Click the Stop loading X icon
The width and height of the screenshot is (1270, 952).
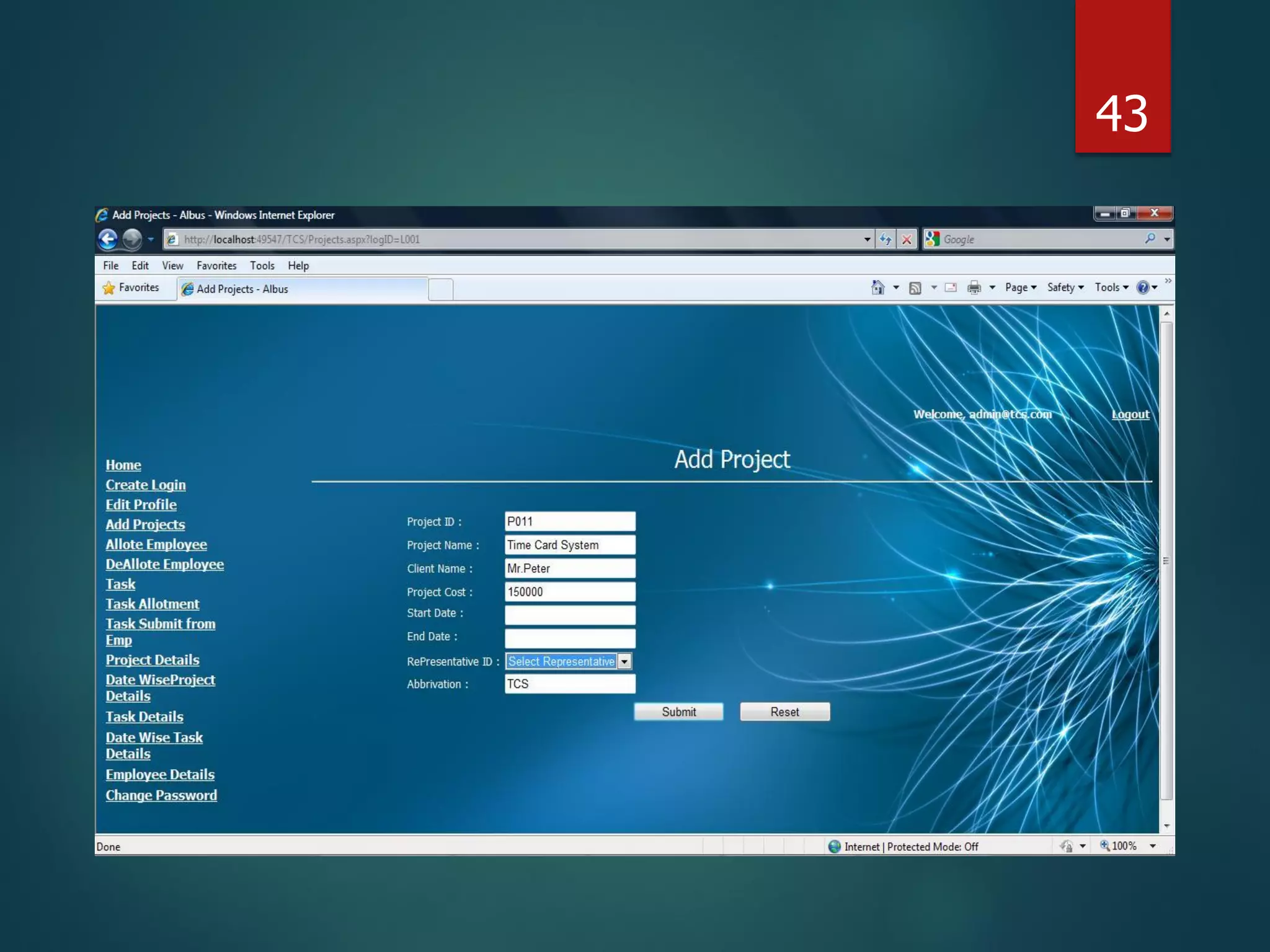pos(907,239)
